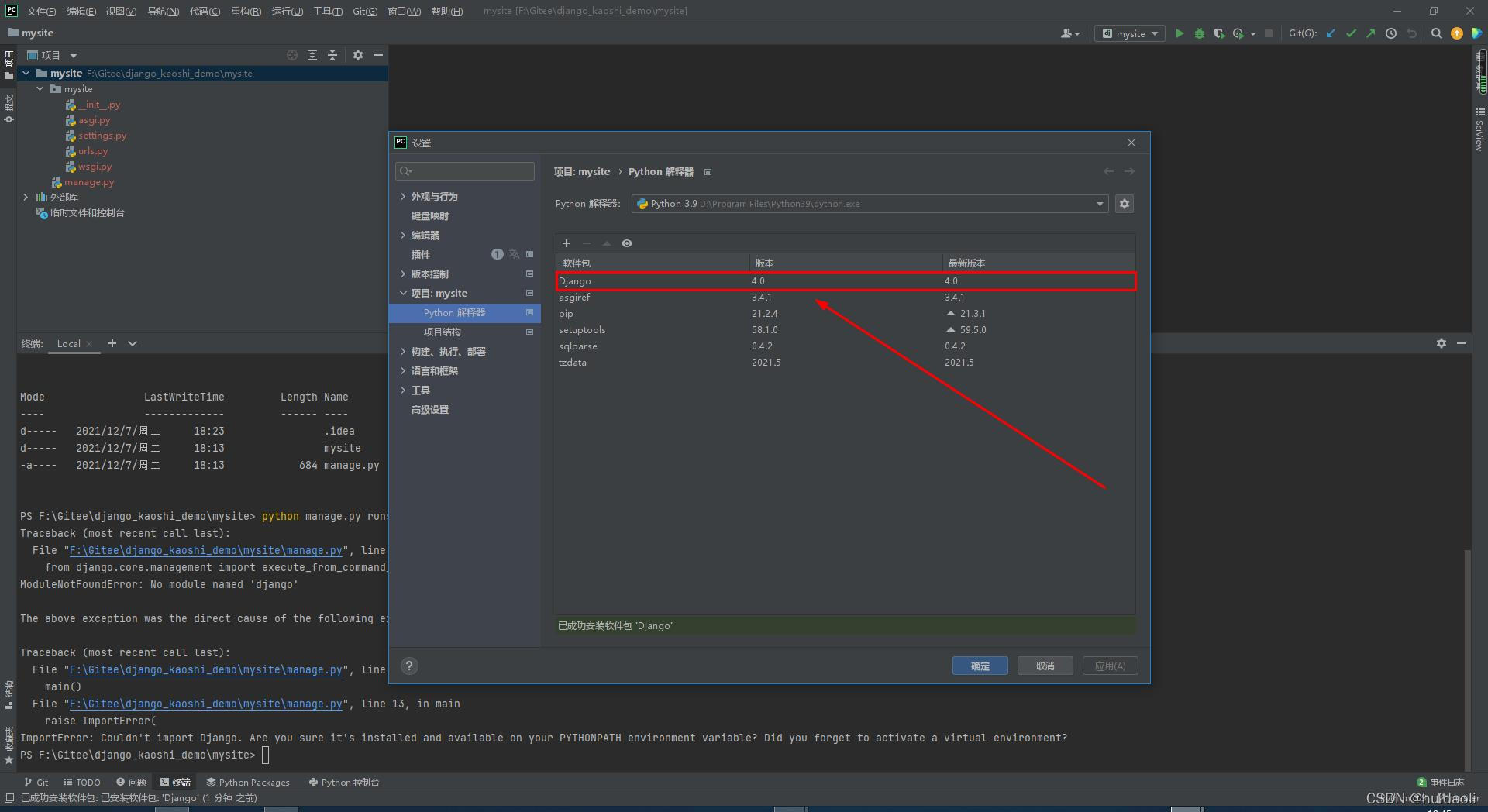Open the mysite run configuration dropdown
The height and width of the screenshot is (812, 1488).
[1130, 33]
